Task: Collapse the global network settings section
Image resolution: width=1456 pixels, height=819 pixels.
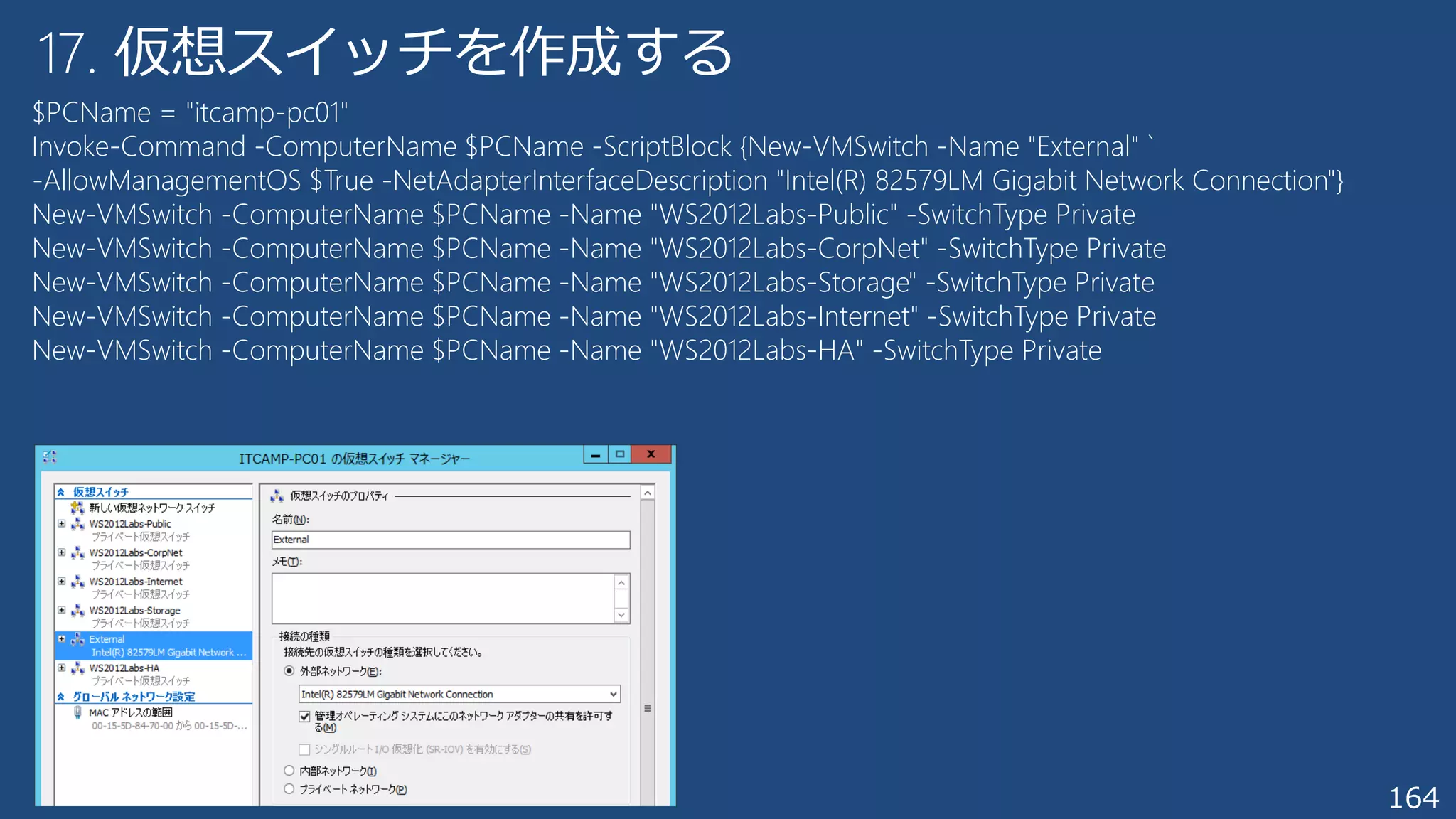Action: coord(61,697)
